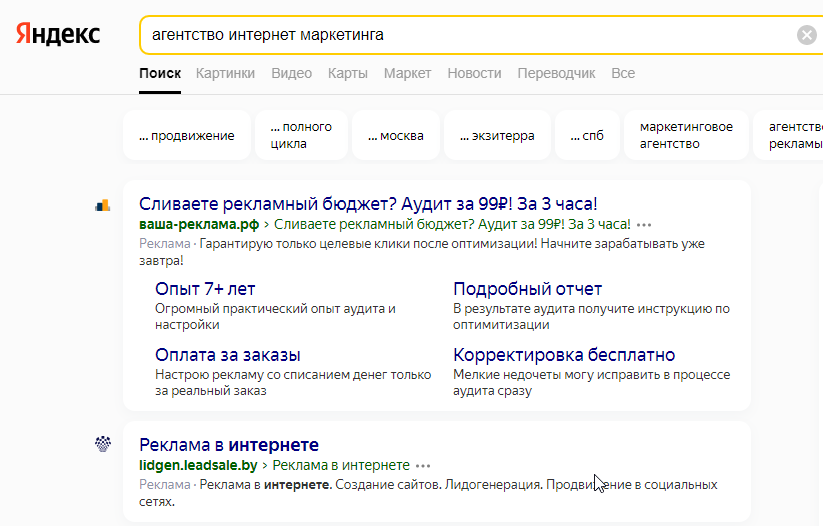
Task: Select the '... полного цикла' suggestion chip
Action: coord(301,135)
